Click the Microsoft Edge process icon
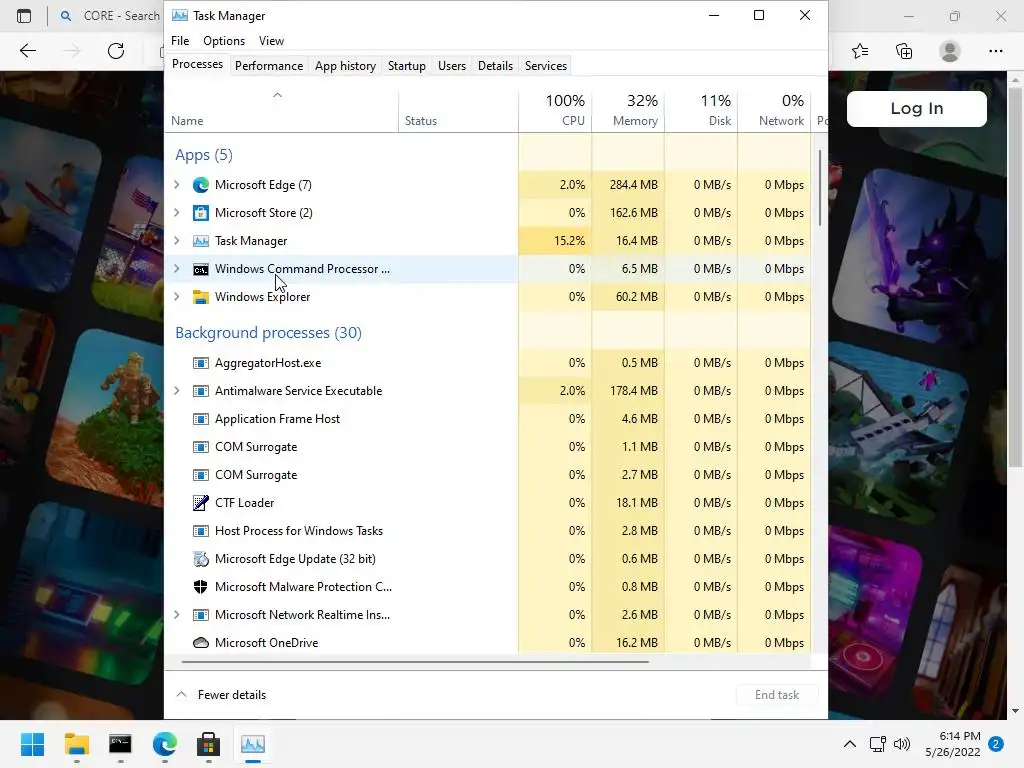Viewport: 1024px width, 768px height. click(200, 185)
